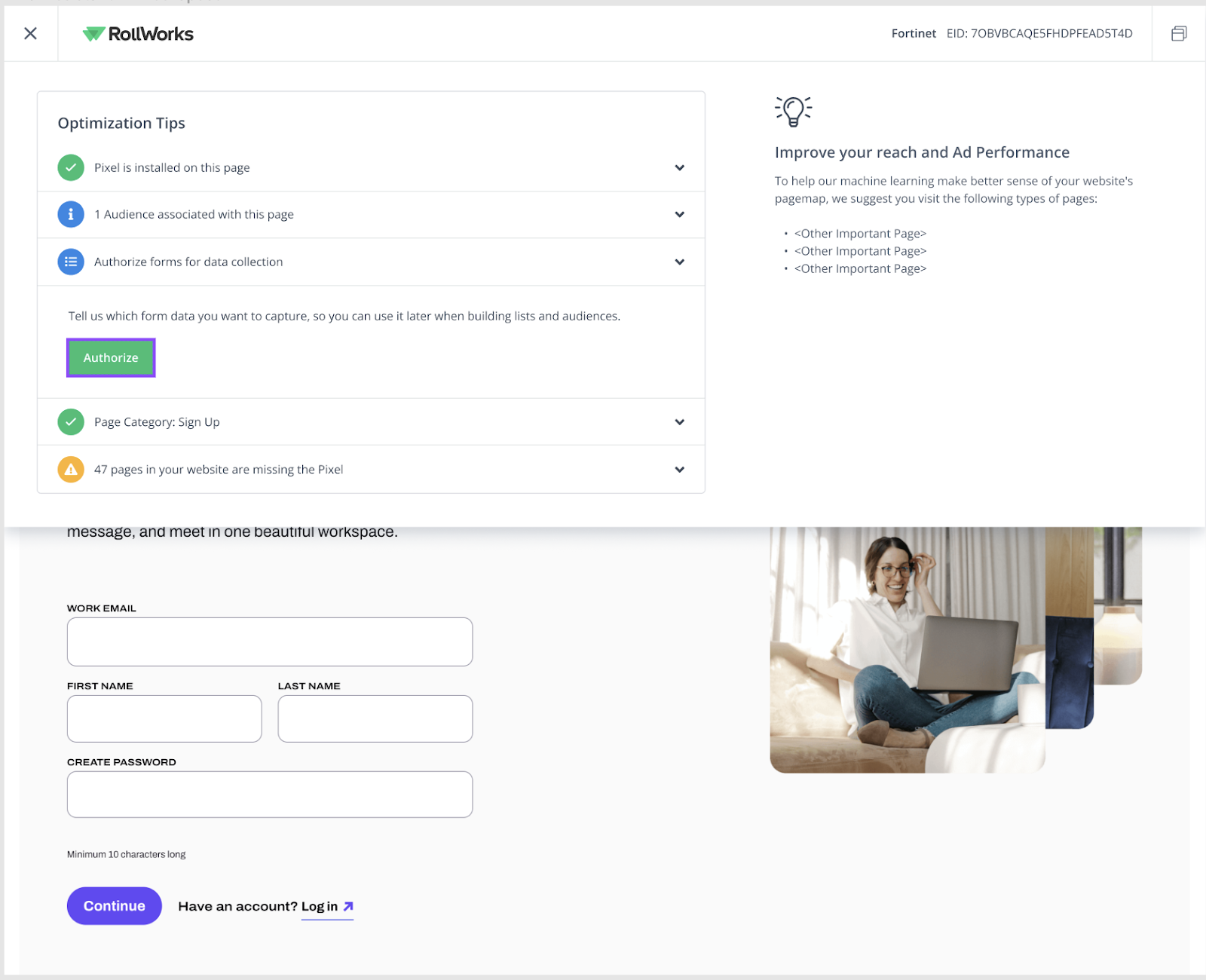
Task: Click '1 Audience associated with this page' text
Action: 194,214
